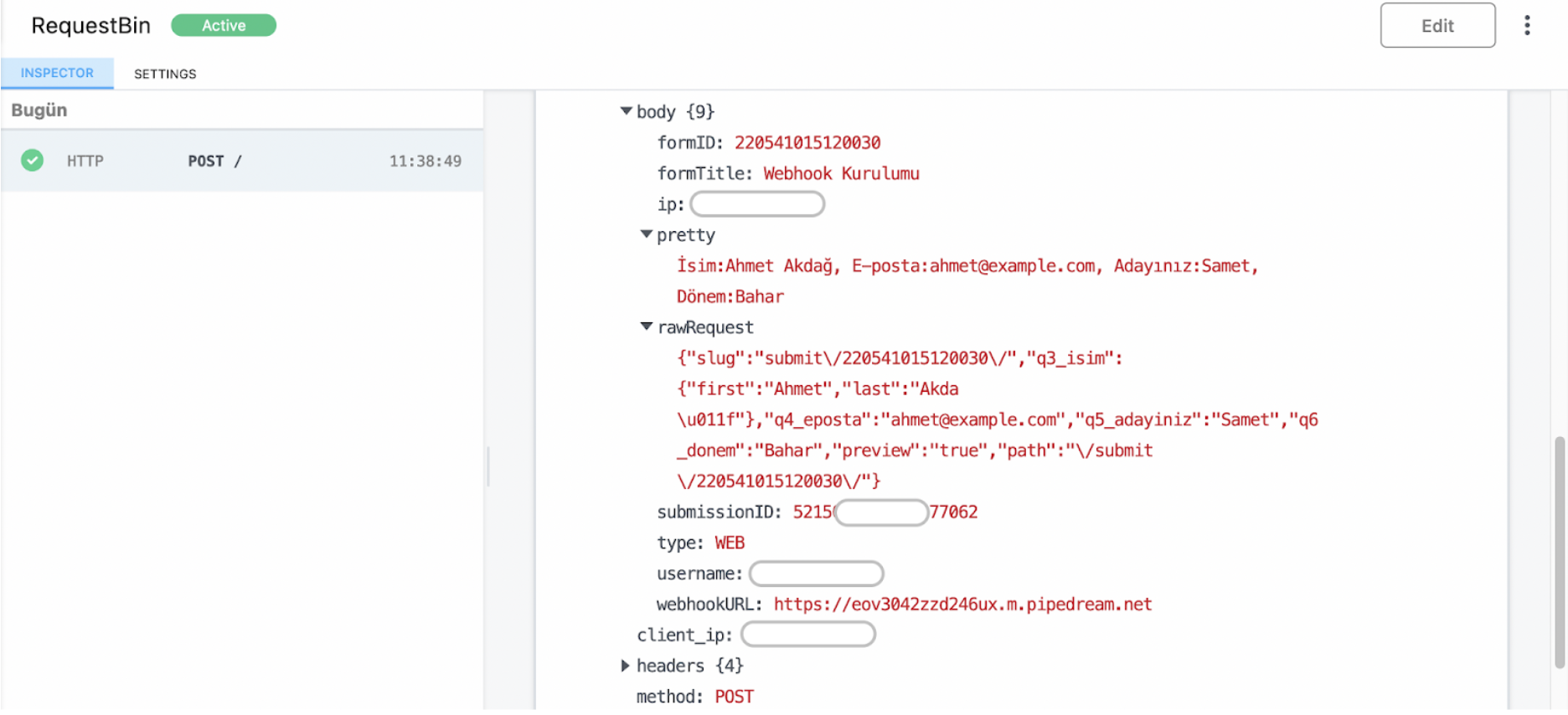Click the green success checkmark icon

33,161
